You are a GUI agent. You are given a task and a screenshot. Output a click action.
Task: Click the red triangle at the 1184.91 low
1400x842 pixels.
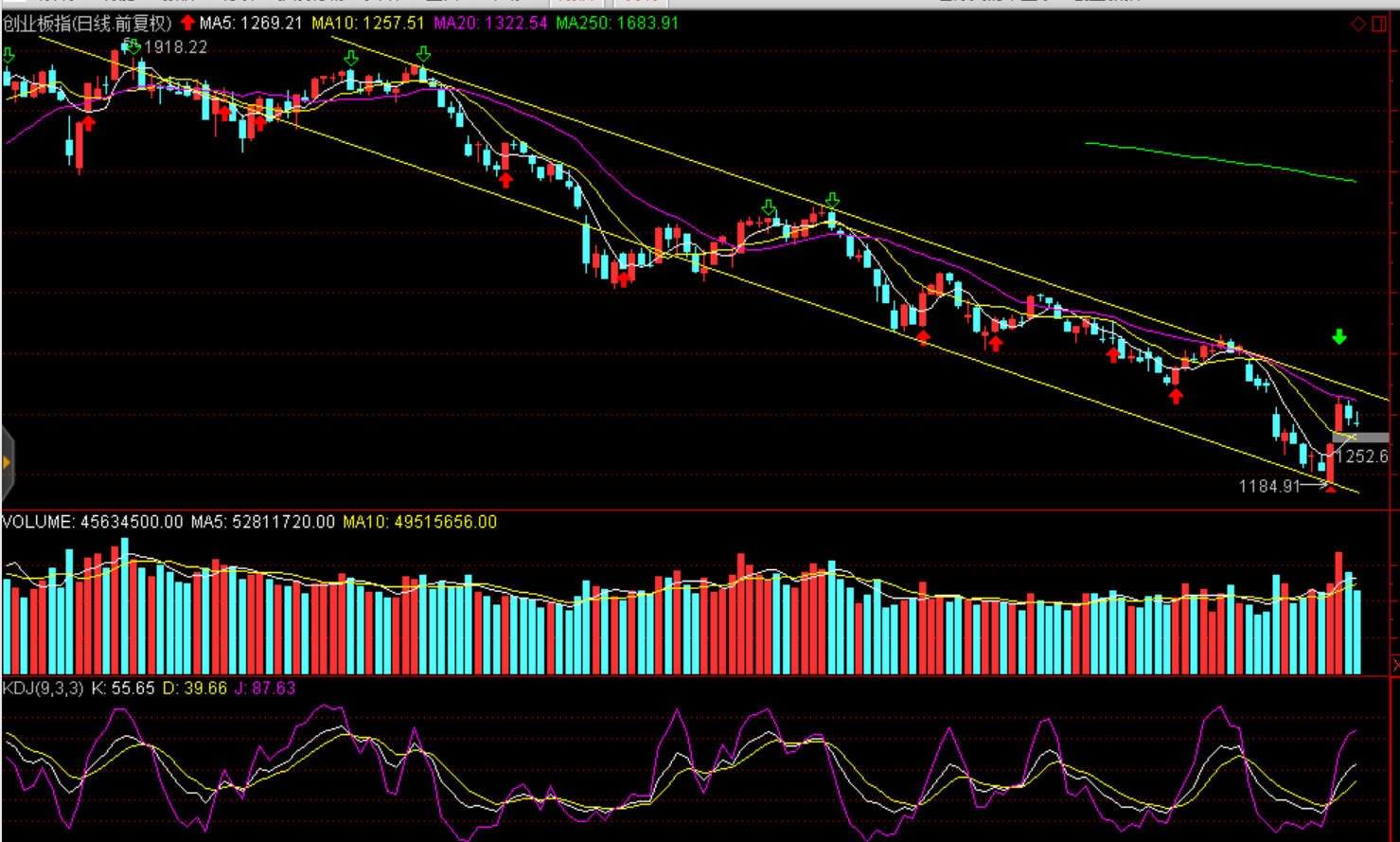(1330, 487)
